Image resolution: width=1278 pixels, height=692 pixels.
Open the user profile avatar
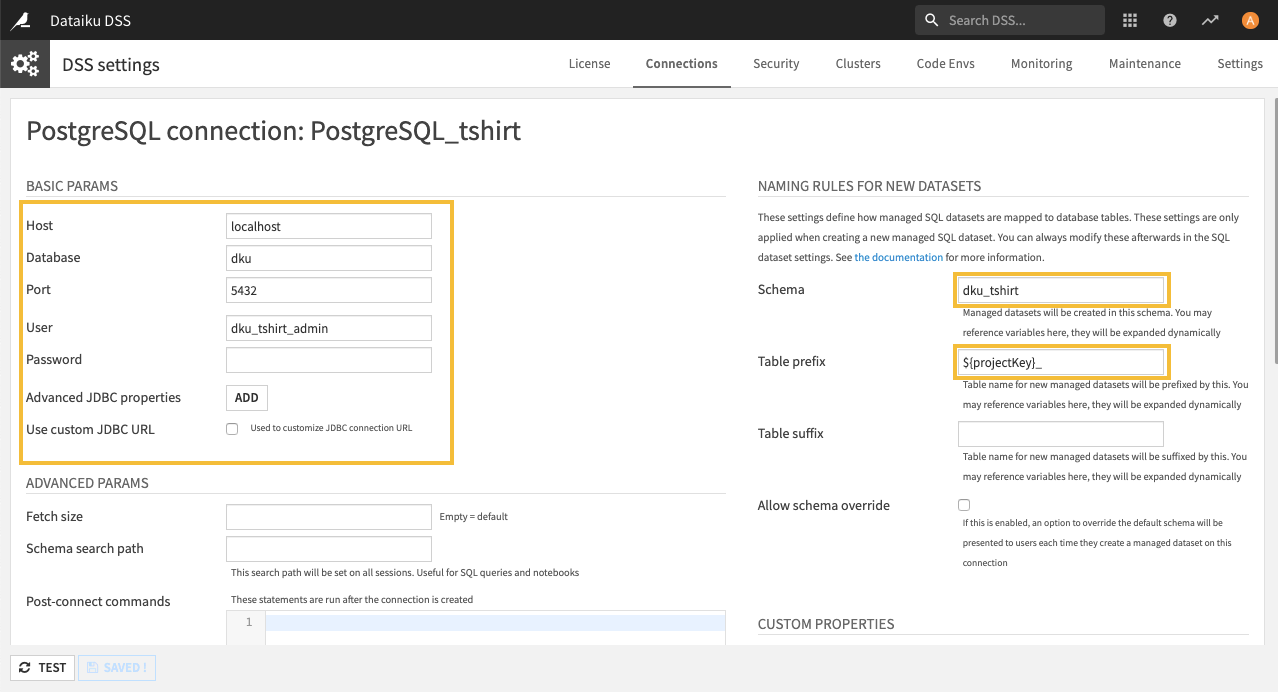pos(1250,20)
